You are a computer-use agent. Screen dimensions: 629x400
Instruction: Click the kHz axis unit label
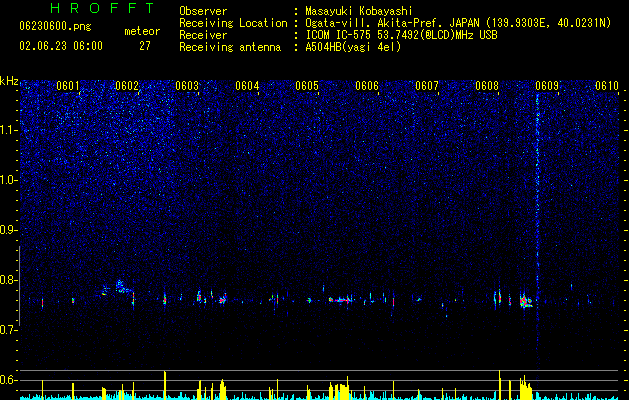click(9, 81)
